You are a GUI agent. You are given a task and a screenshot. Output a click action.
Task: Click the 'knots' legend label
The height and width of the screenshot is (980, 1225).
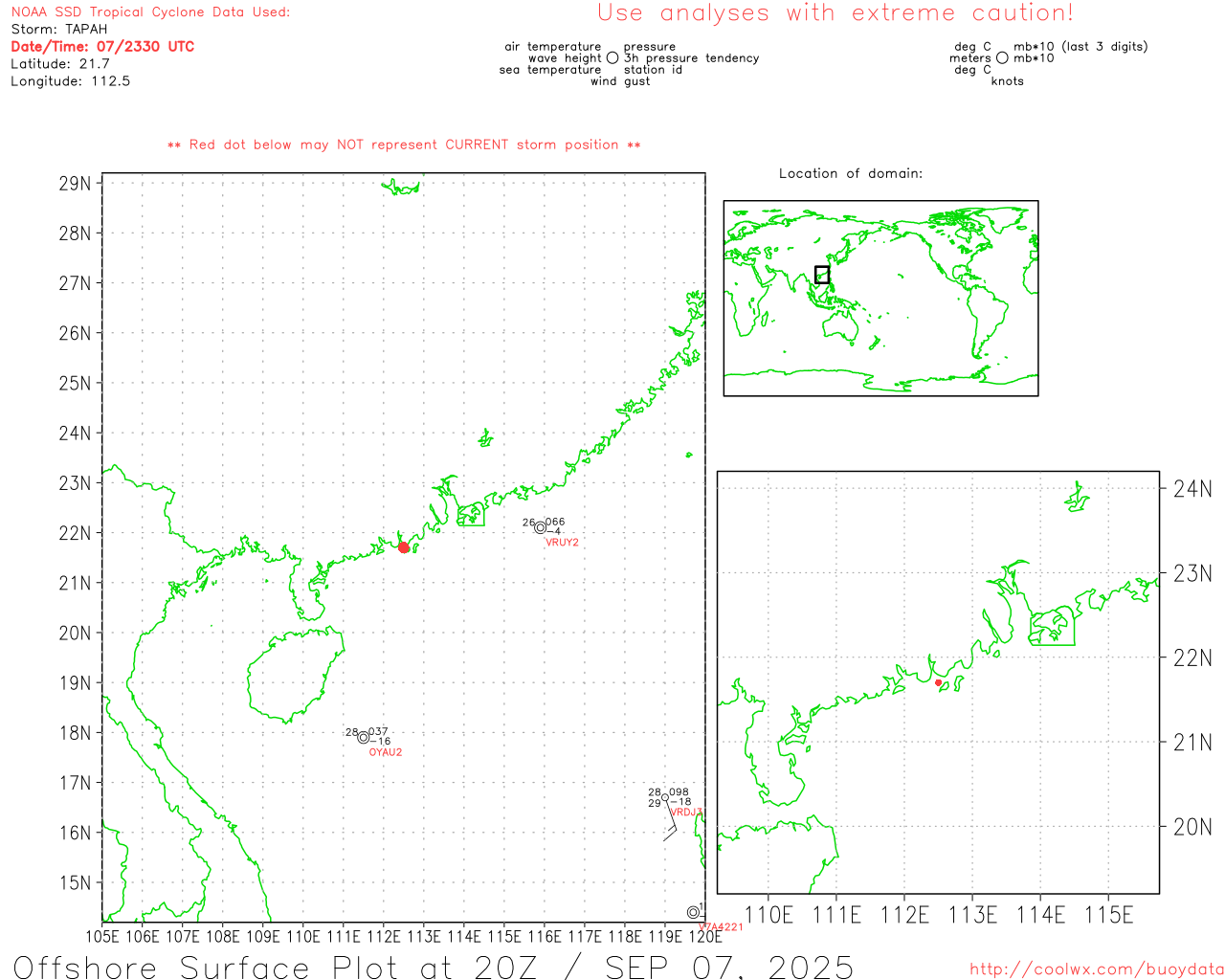click(1008, 81)
